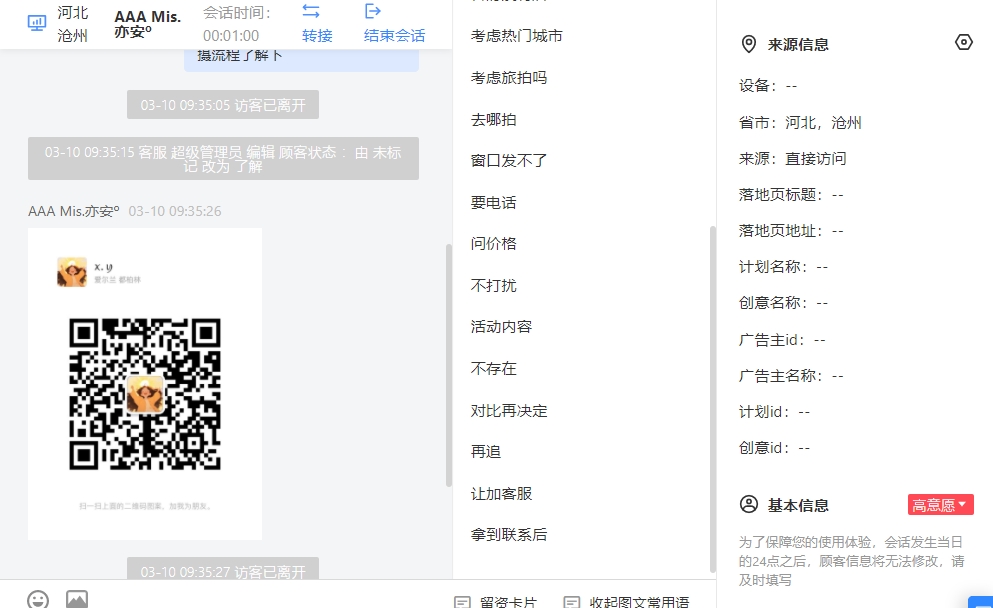Viewport: 993px width, 608px height.
Task: Click the location pin icon of 来源信息
Action: pos(749,44)
